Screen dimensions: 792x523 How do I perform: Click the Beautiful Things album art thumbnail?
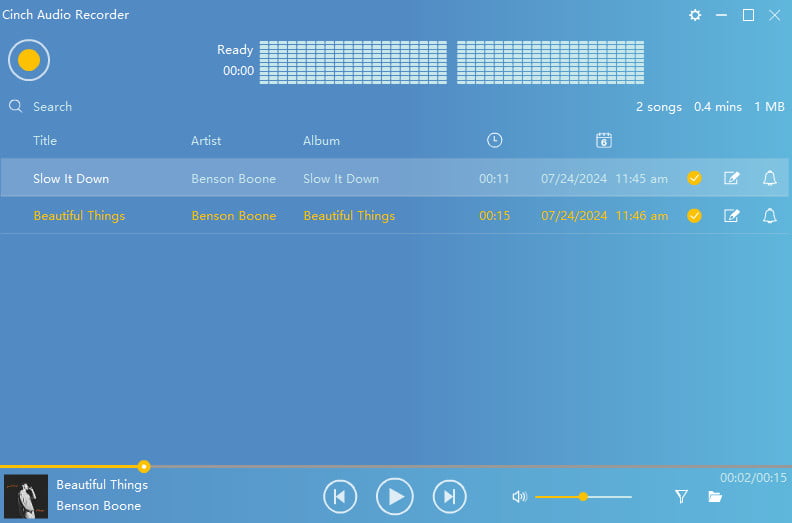pyautogui.click(x=26, y=496)
